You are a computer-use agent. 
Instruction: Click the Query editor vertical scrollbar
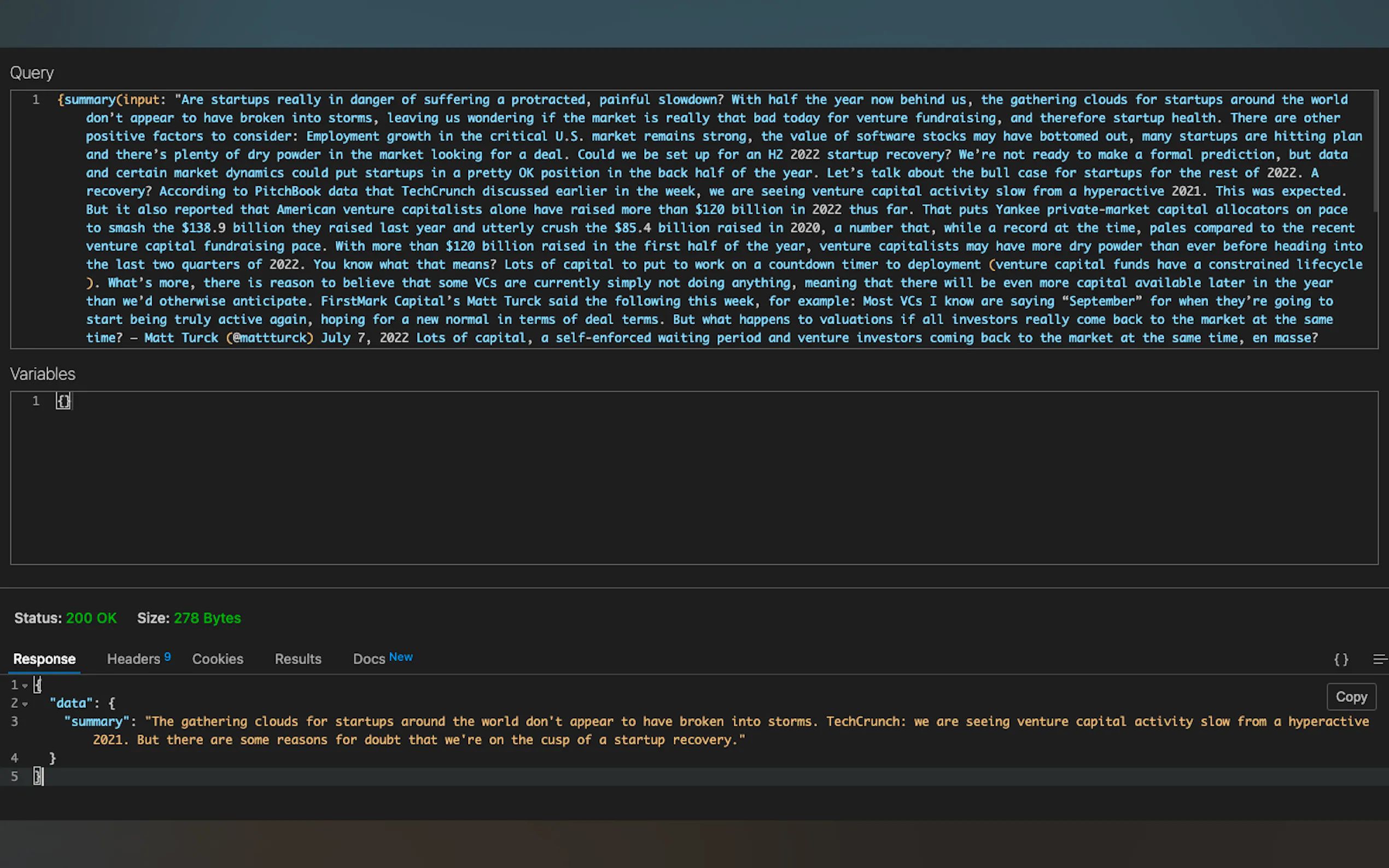point(1375,152)
